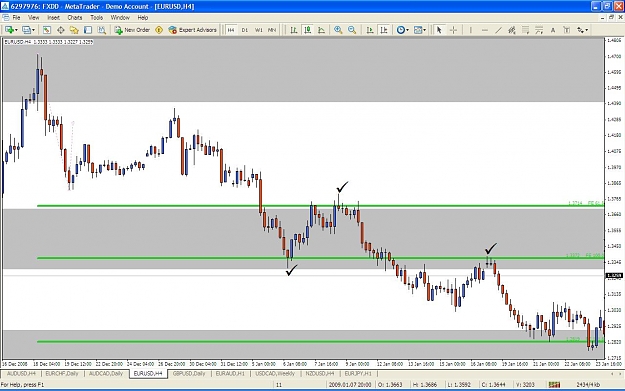Image resolution: width=625 pixels, height=391 pixels.
Task: Select the Text 'A' drawing tool
Action: point(553,30)
